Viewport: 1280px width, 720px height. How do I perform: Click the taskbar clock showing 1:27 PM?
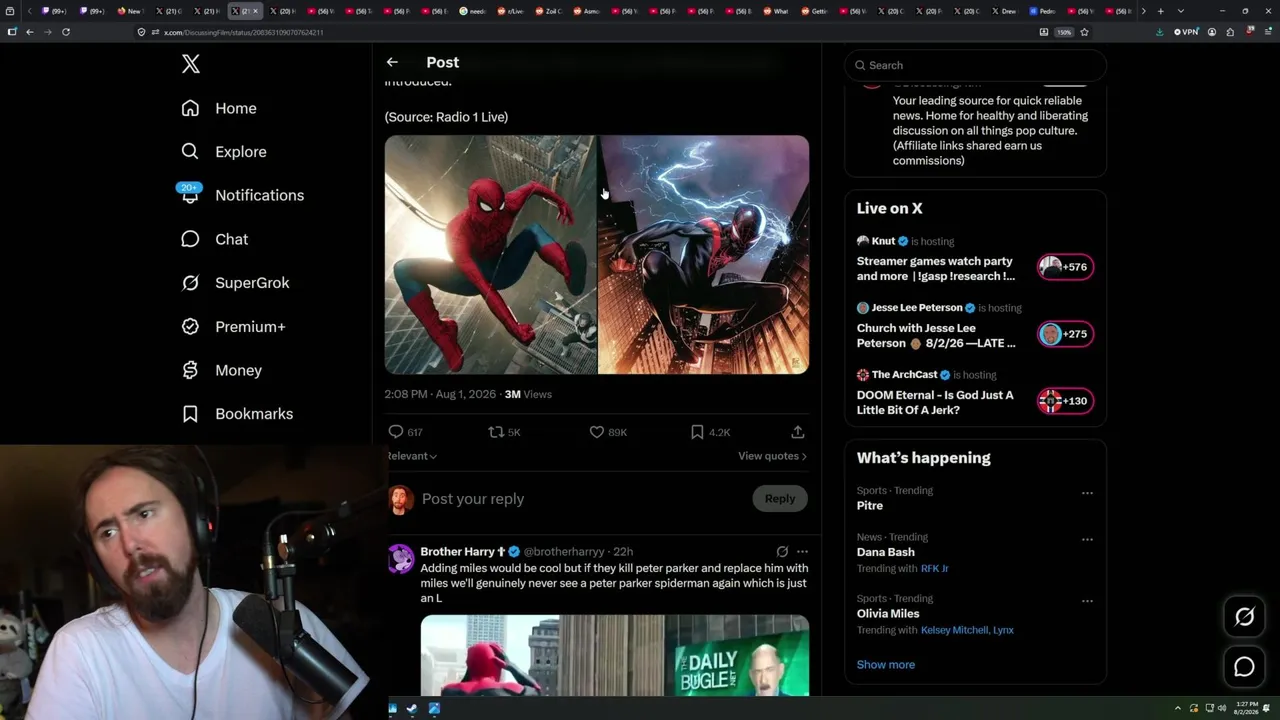pos(1246,709)
